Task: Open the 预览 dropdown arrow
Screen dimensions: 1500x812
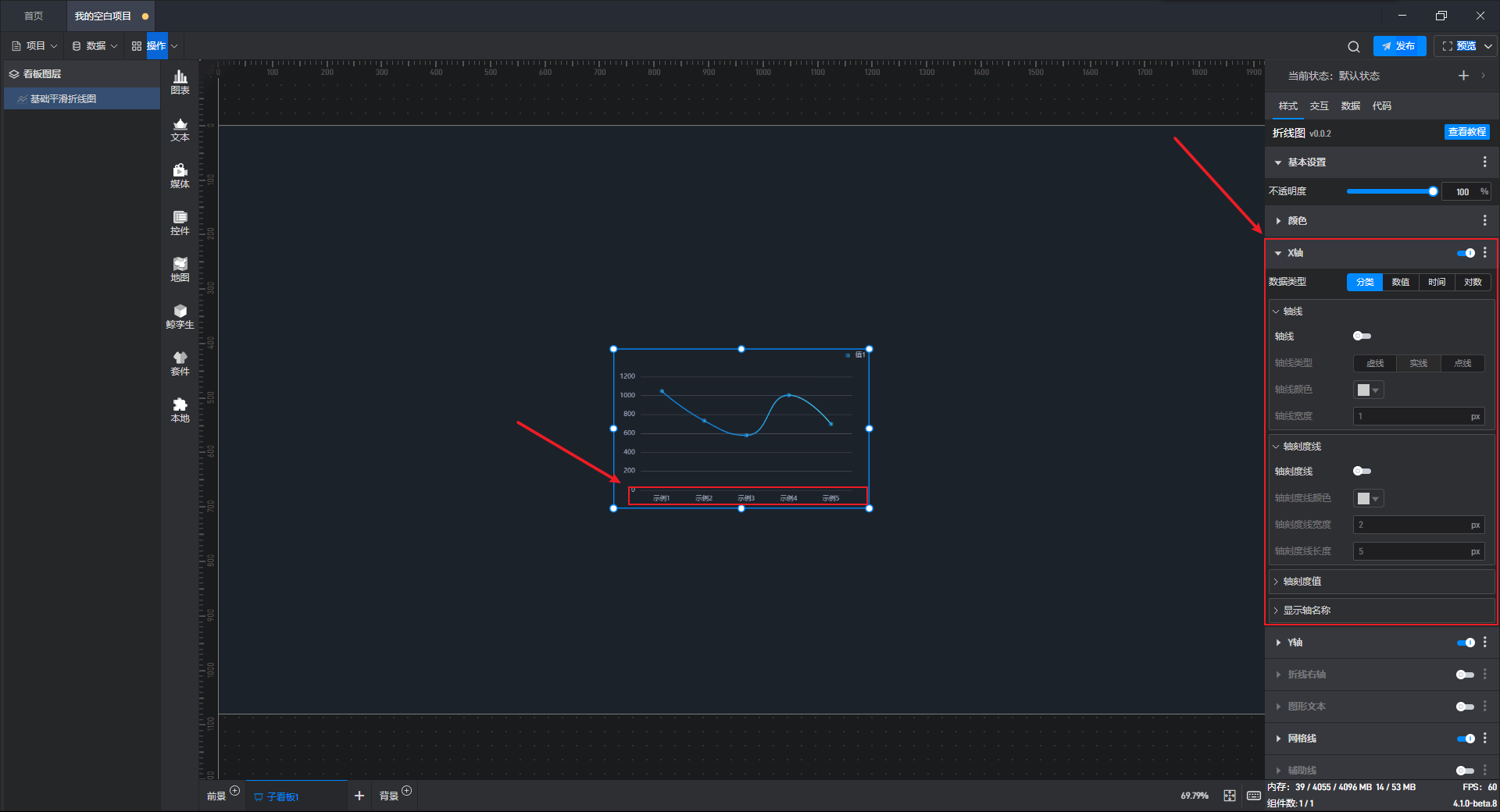Action: pyautogui.click(x=1488, y=46)
